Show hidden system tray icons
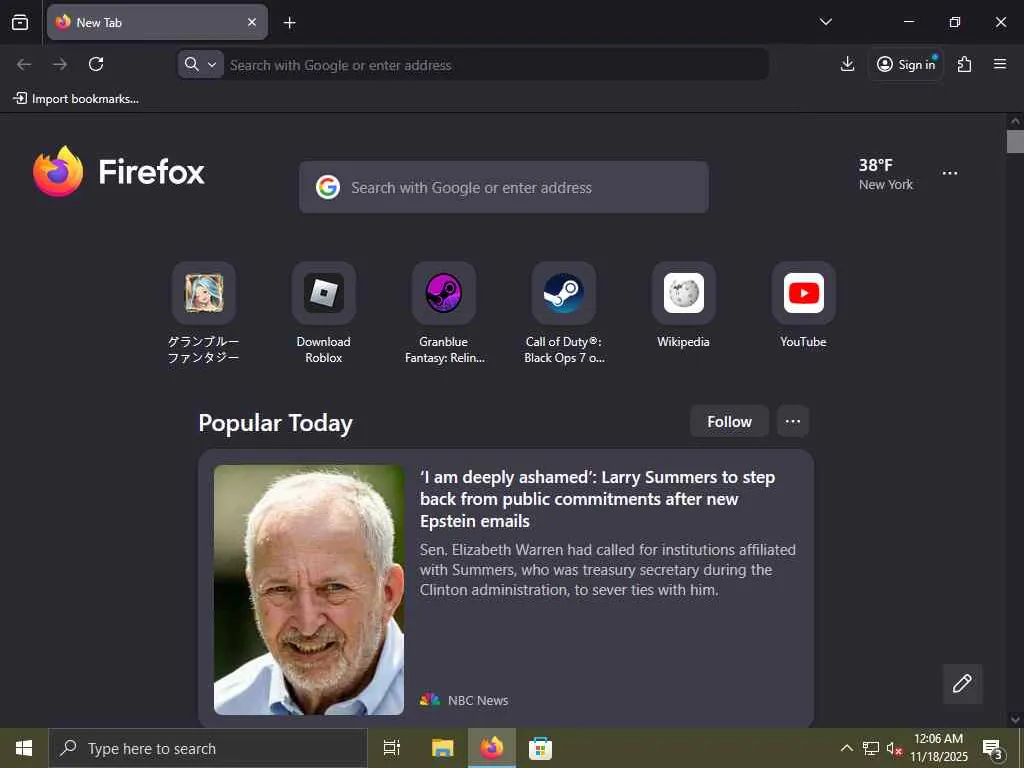The width and height of the screenshot is (1024, 768). coord(846,748)
